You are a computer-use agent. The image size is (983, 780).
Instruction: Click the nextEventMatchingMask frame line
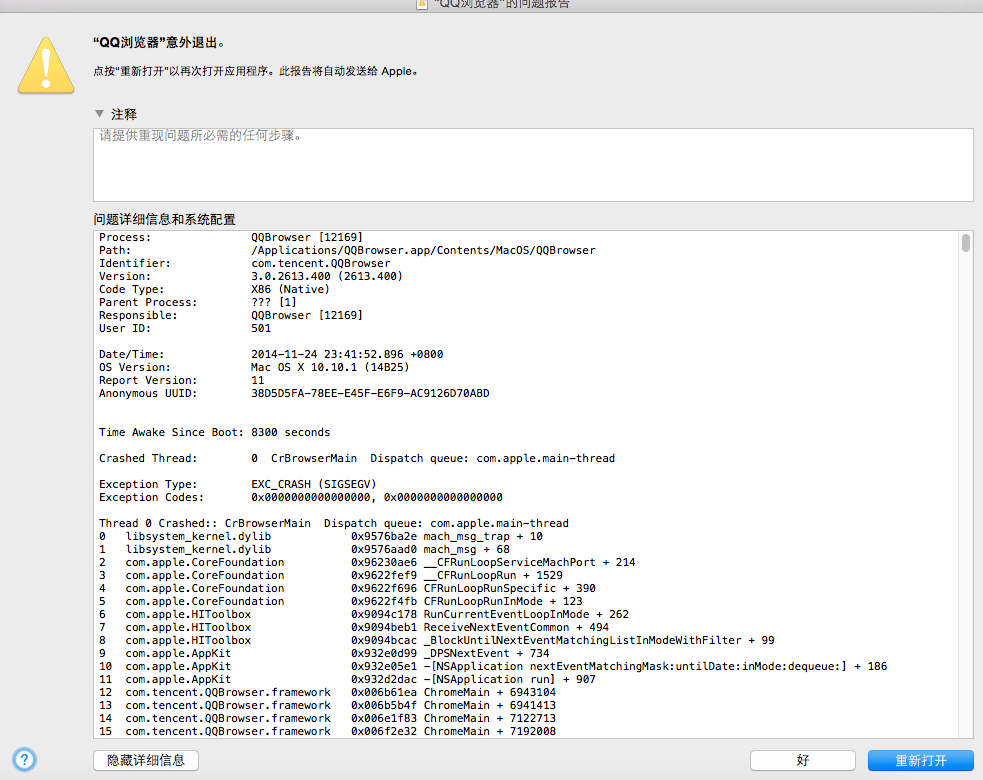coord(493,667)
